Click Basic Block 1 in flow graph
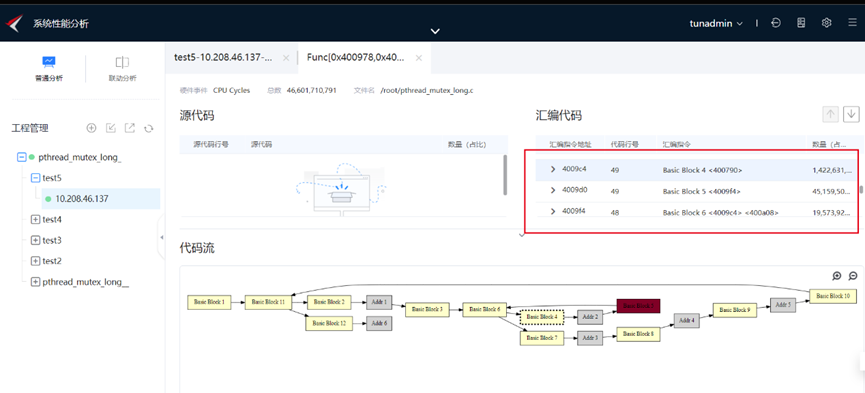The width and height of the screenshot is (865, 393). [209, 302]
